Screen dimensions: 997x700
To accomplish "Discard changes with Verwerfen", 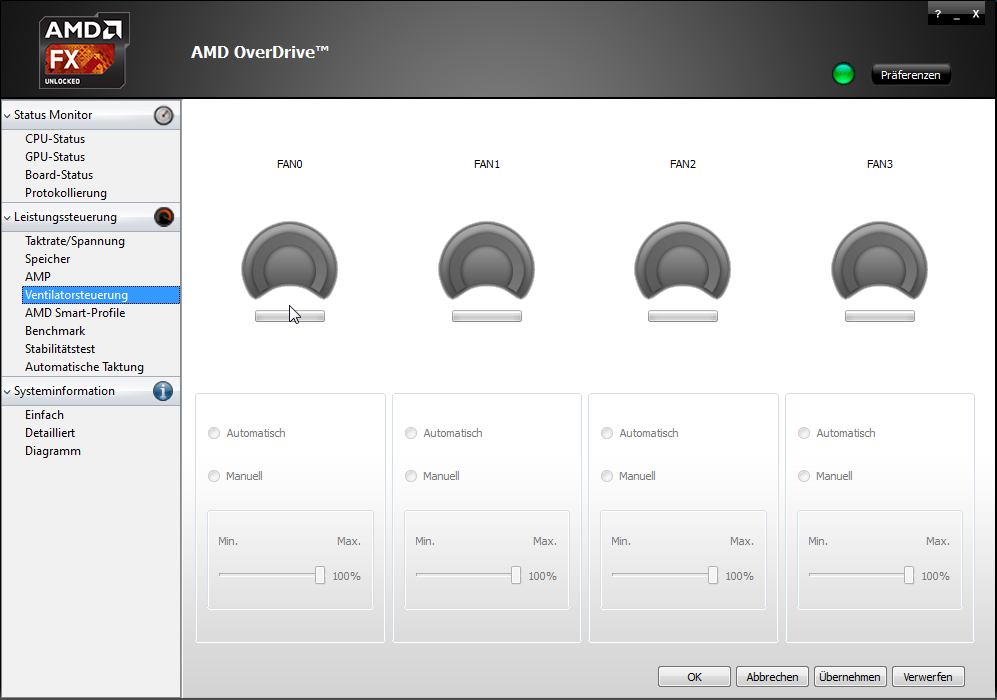I will click(x=928, y=677).
